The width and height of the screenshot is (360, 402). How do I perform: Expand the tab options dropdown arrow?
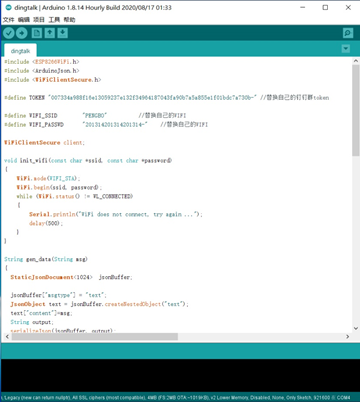point(346,49)
